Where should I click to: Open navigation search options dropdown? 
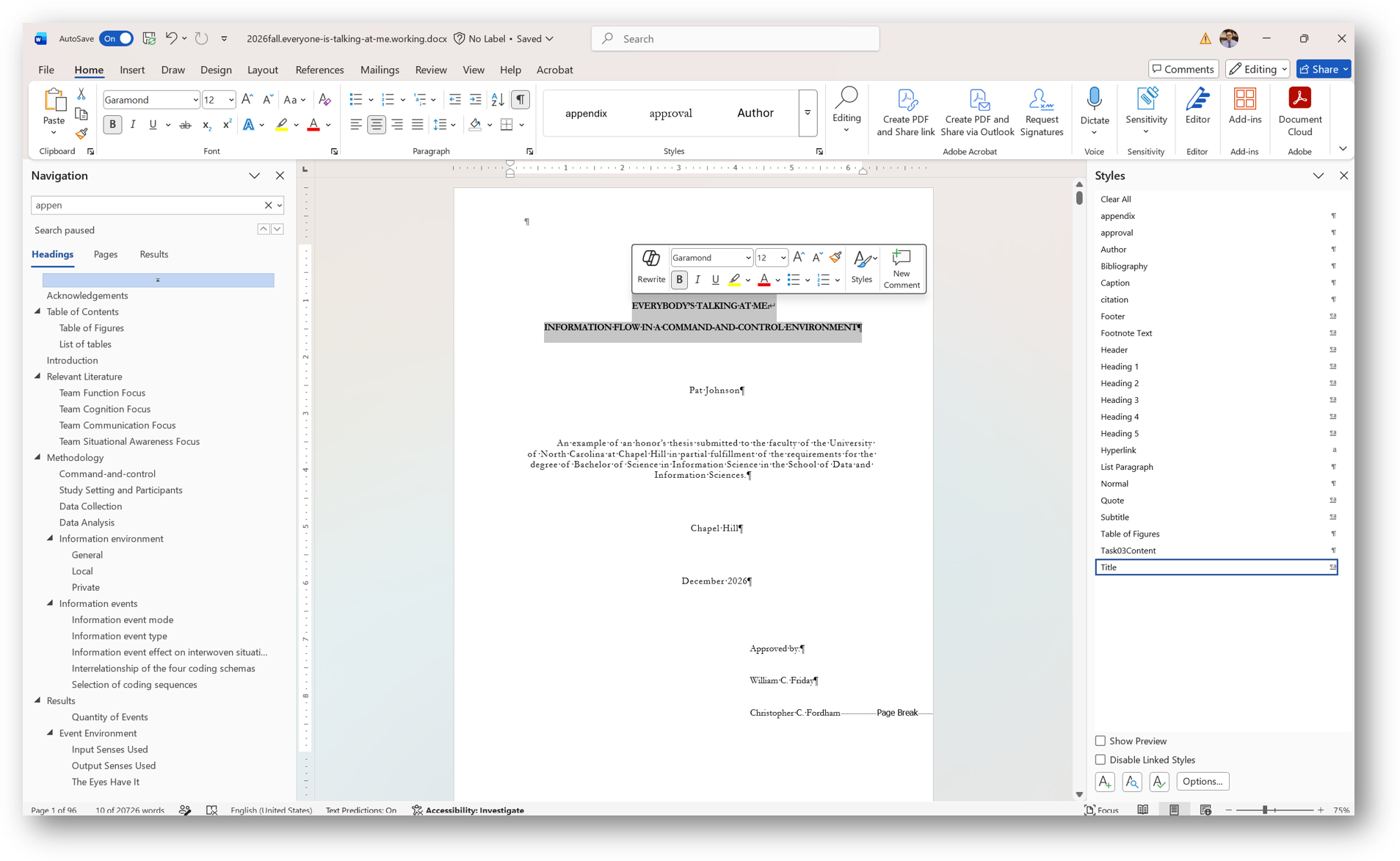point(280,206)
